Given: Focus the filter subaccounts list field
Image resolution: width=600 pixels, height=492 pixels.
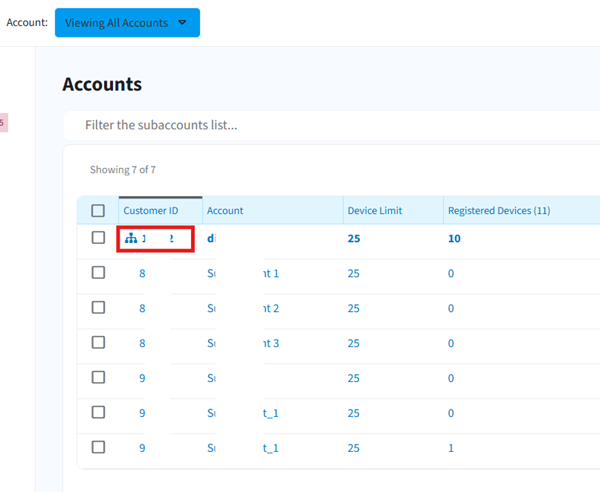Looking at the screenshot, I should (330, 125).
